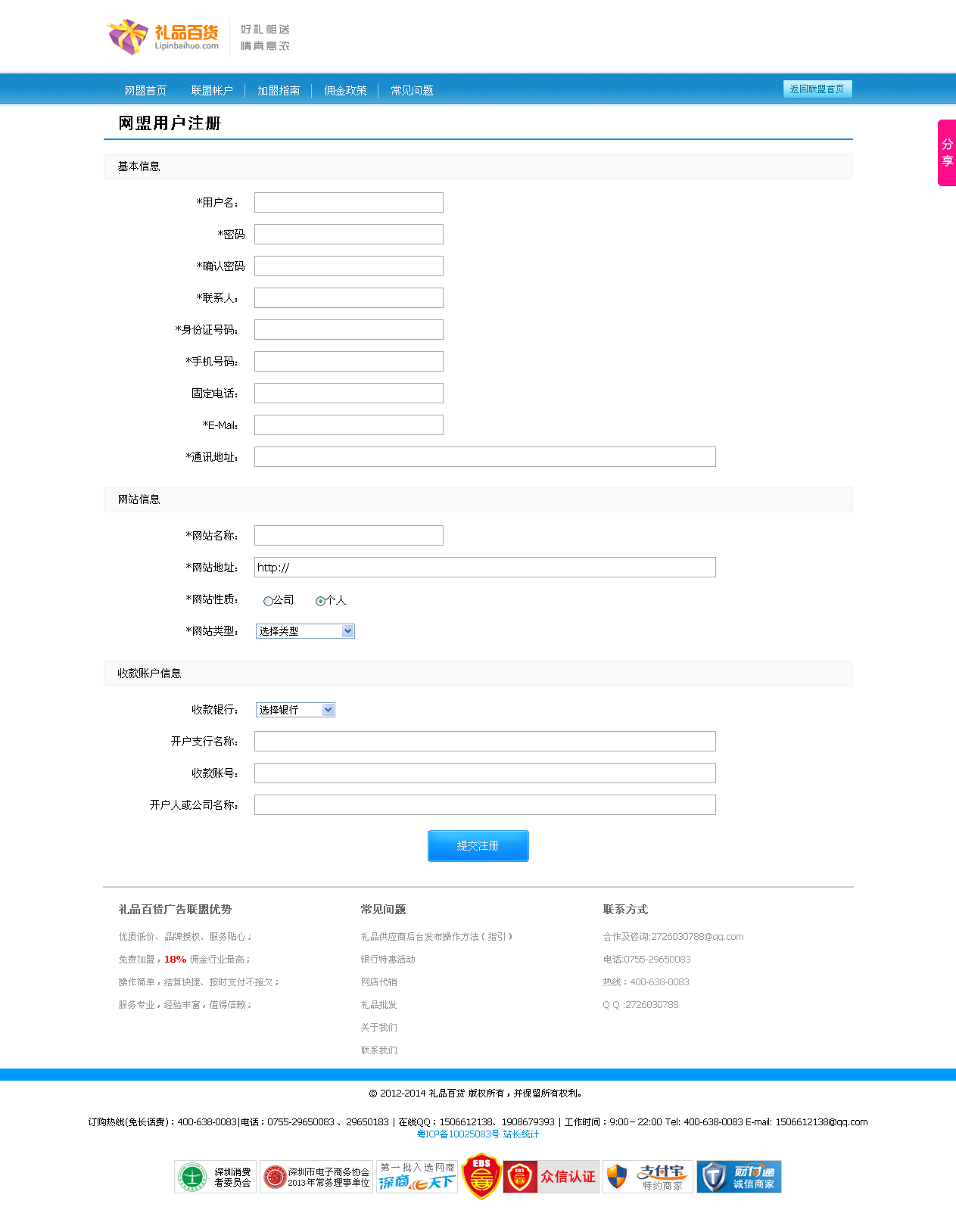Click the 支付宝特约商家 badge
The image size is (956, 1232).
648,1177
